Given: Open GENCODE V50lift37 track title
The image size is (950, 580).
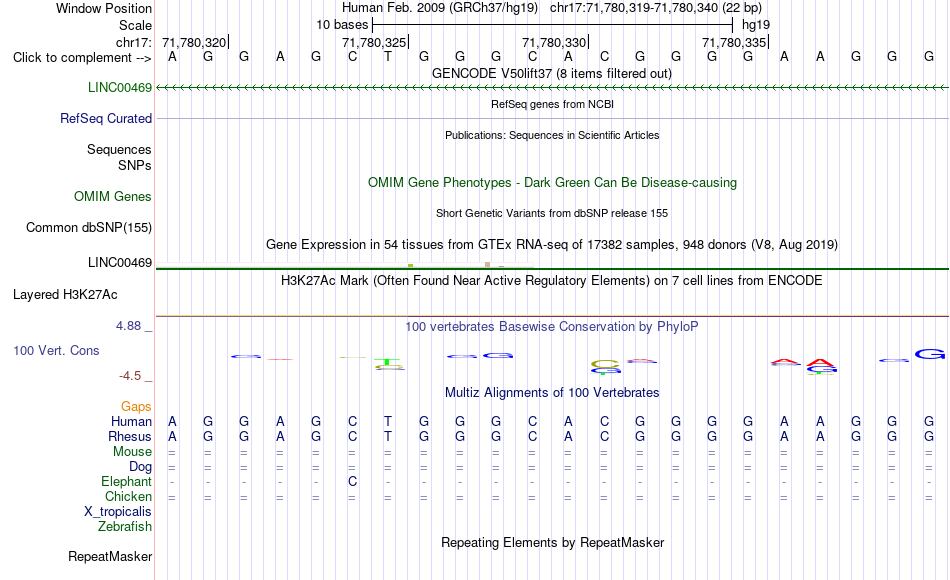Looking at the screenshot, I should (x=552, y=73).
